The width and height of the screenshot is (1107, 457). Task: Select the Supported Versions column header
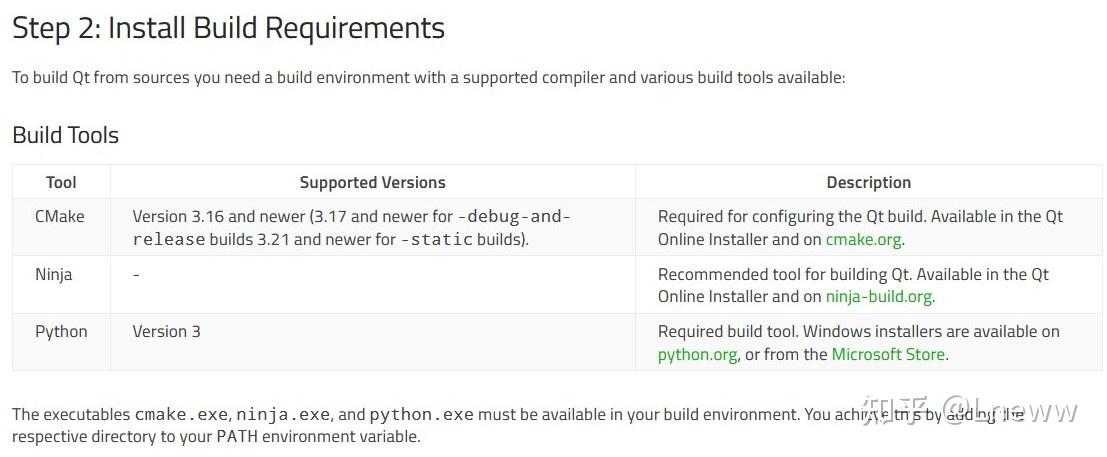(372, 182)
